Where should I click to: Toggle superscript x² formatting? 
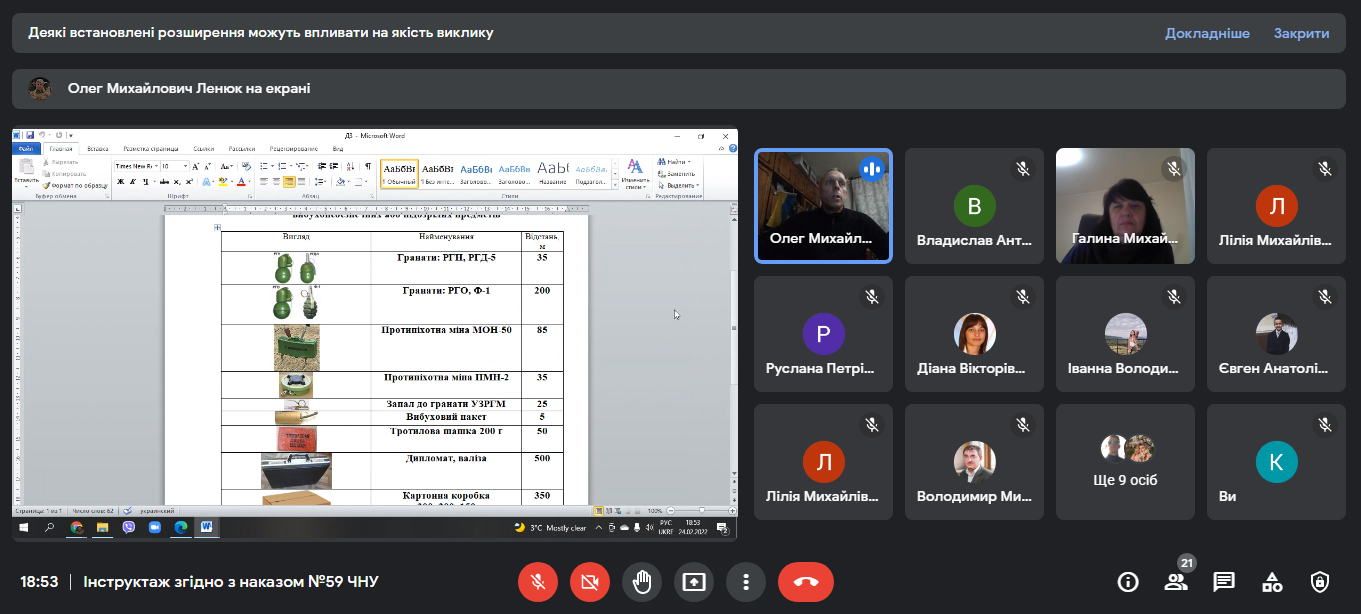point(189,182)
